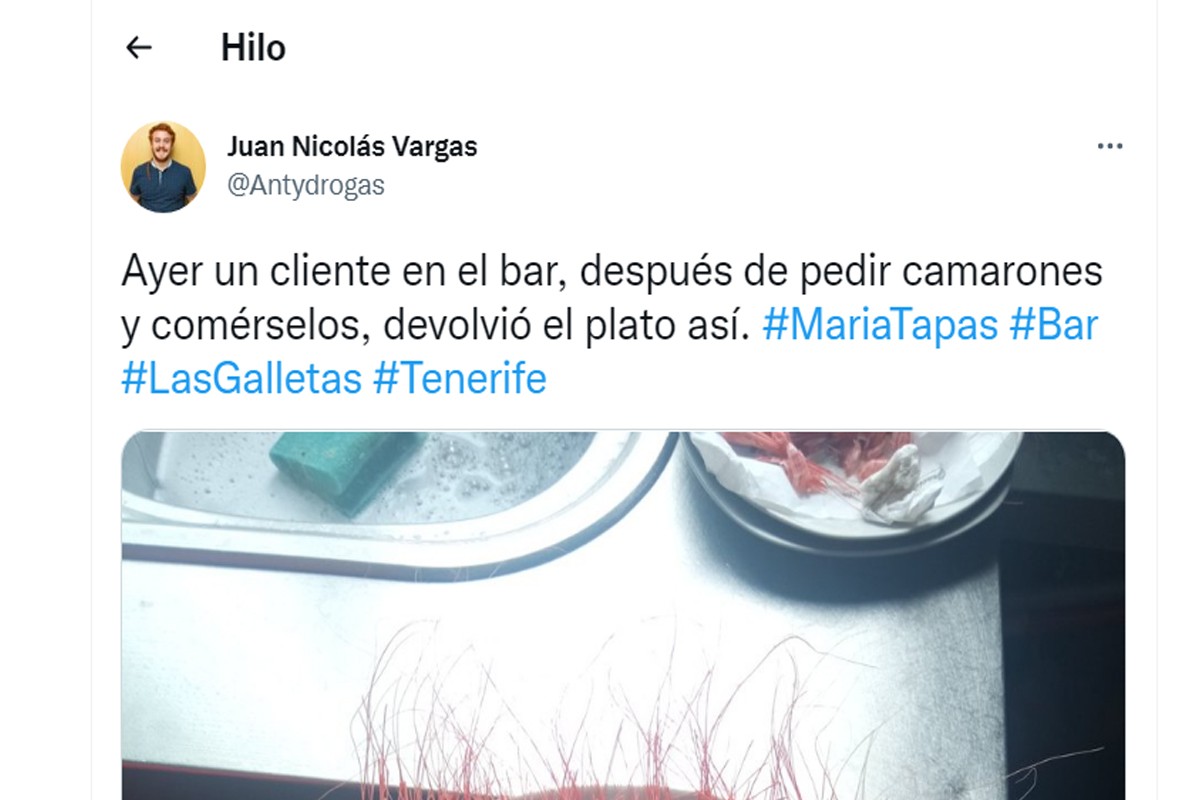
Task: Click the tweet body text
Action: pos(611,325)
